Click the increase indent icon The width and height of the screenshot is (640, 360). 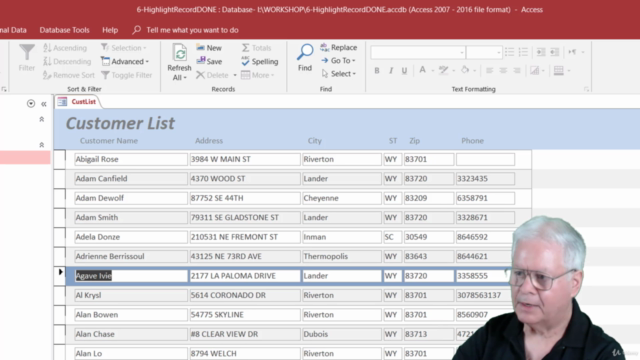pyautogui.click(x=541, y=52)
